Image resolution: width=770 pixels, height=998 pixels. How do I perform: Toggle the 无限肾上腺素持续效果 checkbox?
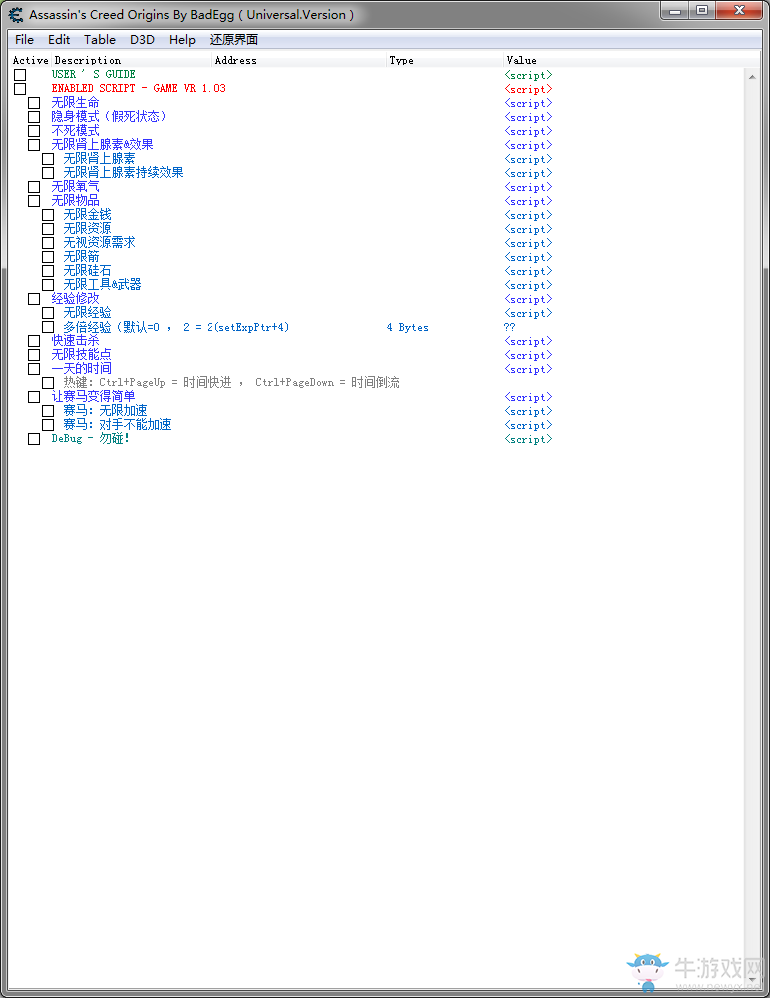coord(48,173)
